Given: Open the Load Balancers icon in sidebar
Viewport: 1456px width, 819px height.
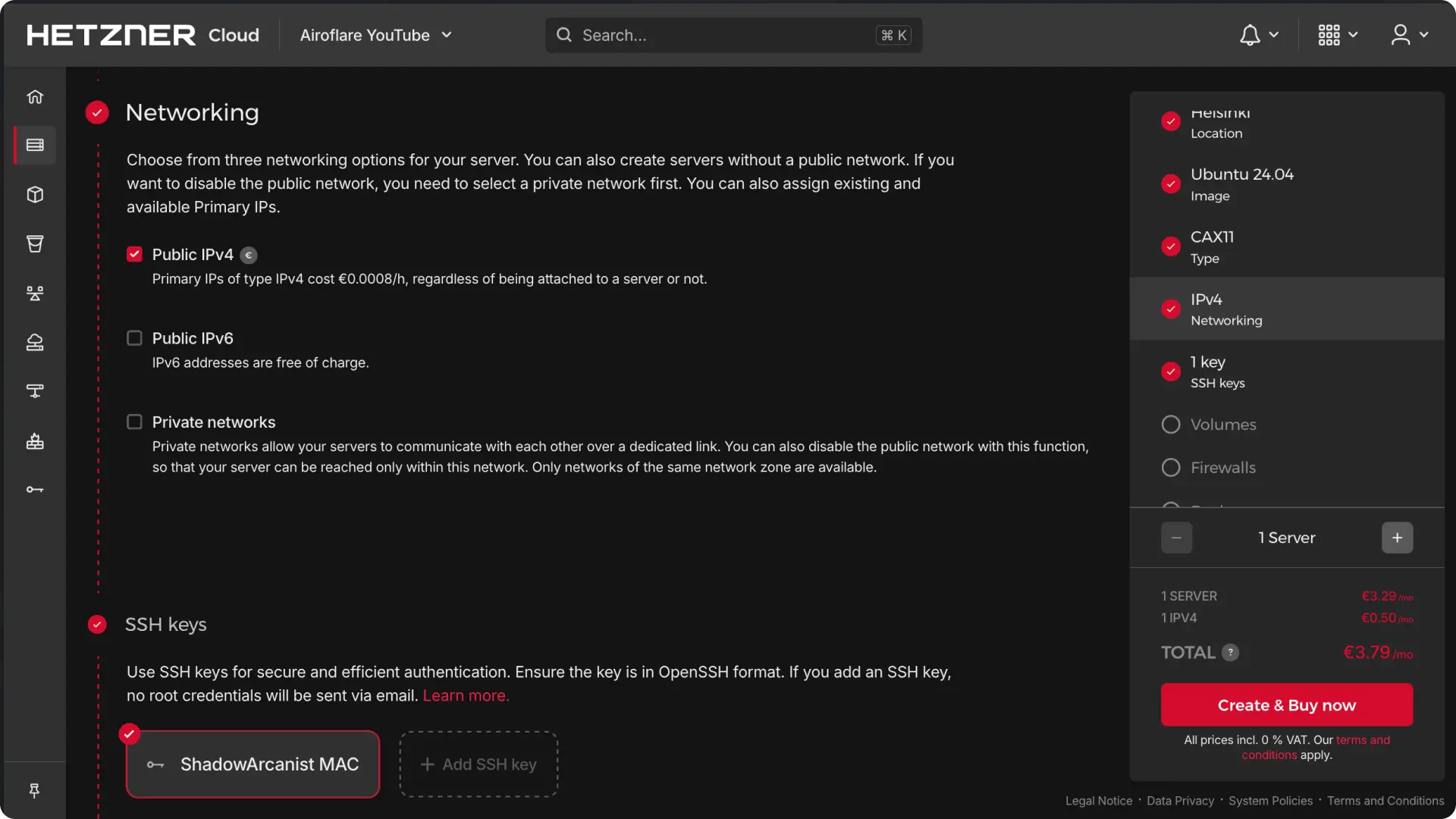Looking at the screenshot, I should [x=35, y=293].
